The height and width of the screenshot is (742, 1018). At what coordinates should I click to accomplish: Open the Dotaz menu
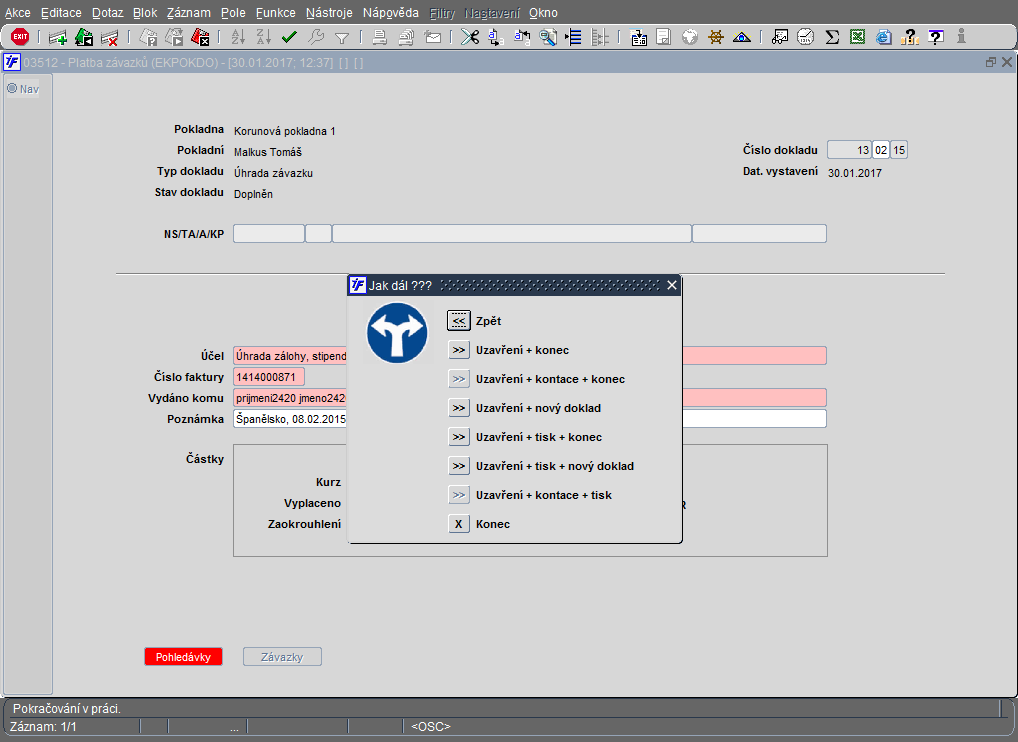click(107, 12)
